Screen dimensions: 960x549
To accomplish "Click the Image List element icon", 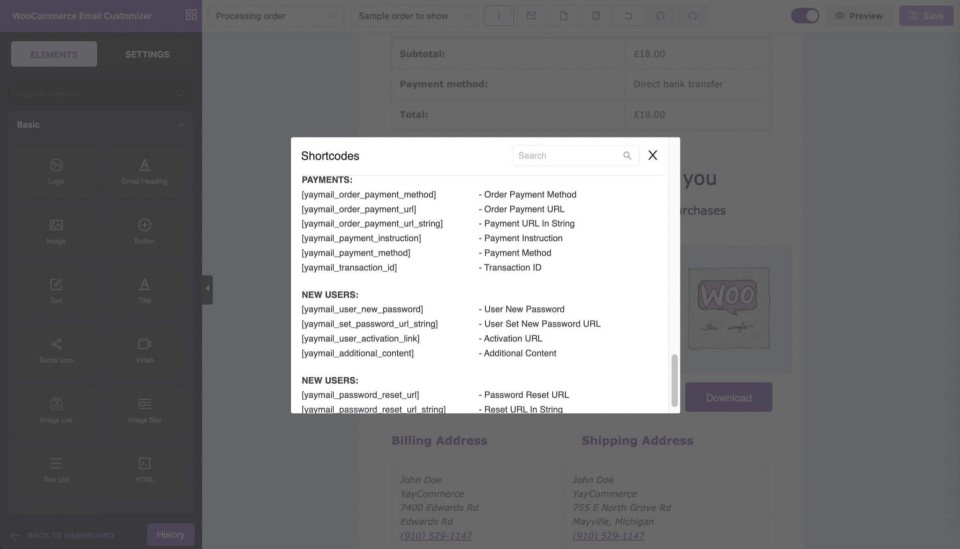I will (56, 403).
